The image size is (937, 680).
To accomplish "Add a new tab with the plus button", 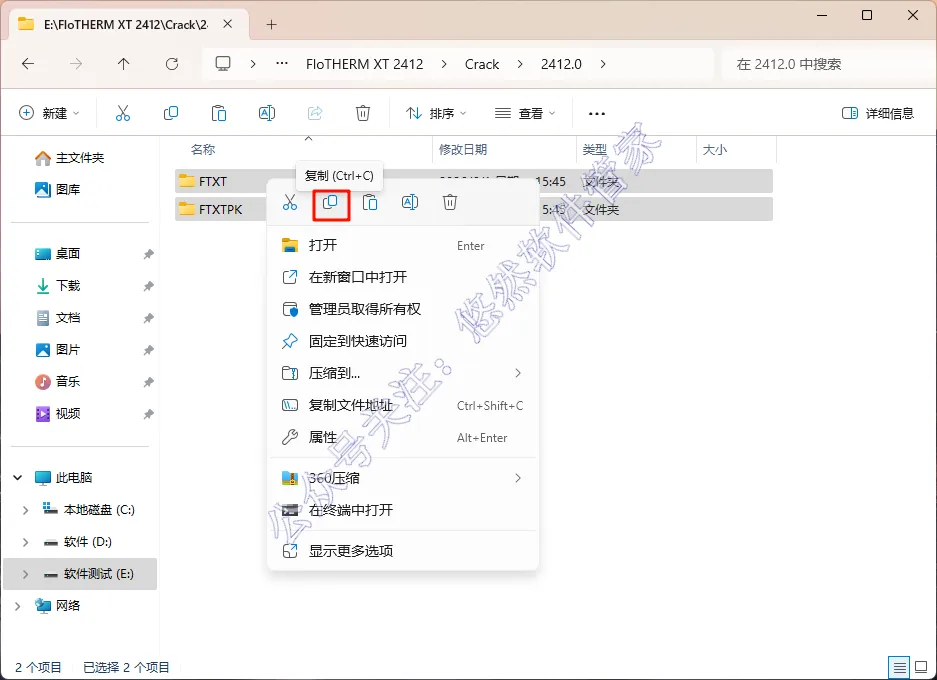I will [271, 24].
